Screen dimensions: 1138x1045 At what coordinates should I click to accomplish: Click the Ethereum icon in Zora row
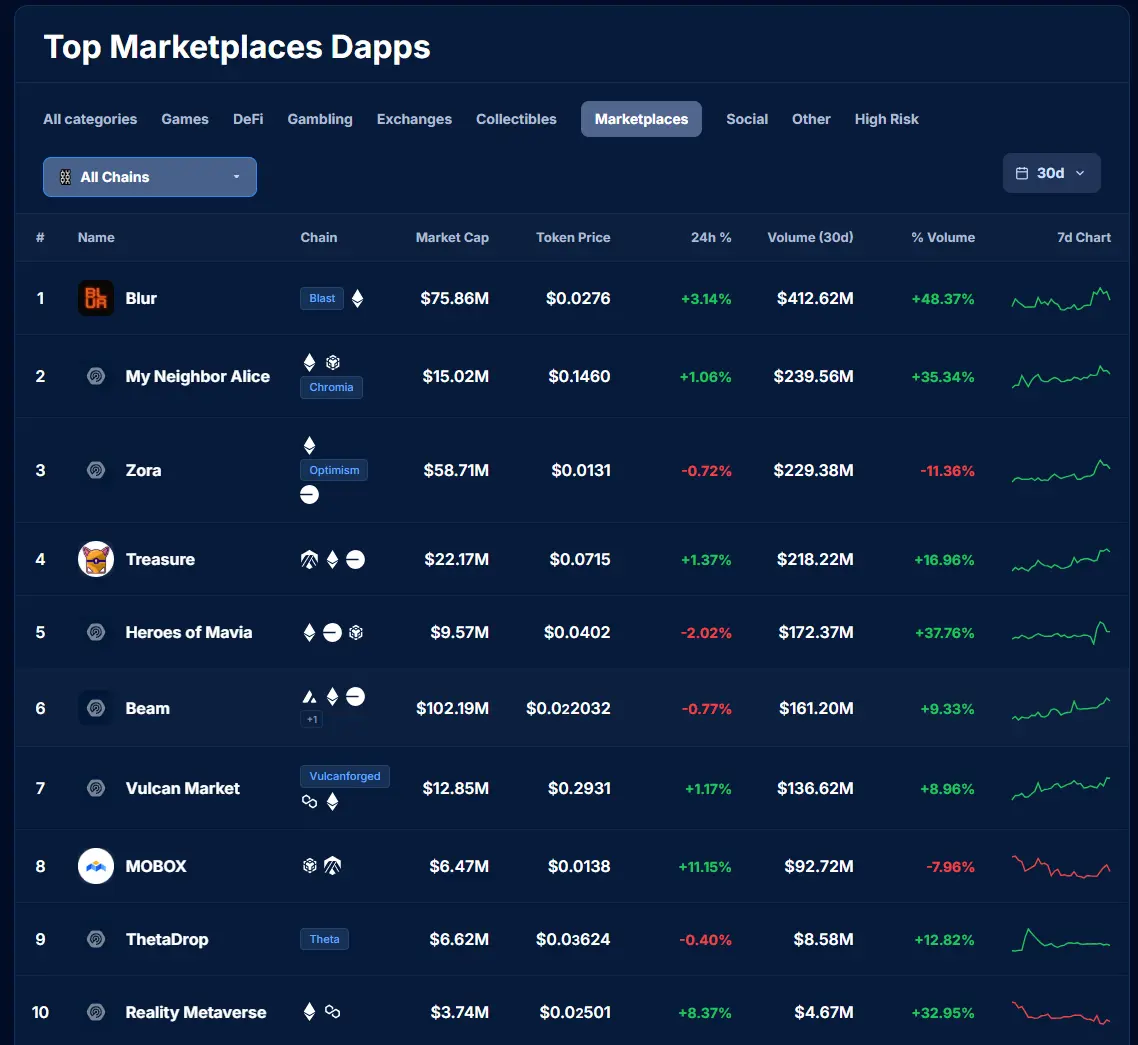(x=309, y=445)
